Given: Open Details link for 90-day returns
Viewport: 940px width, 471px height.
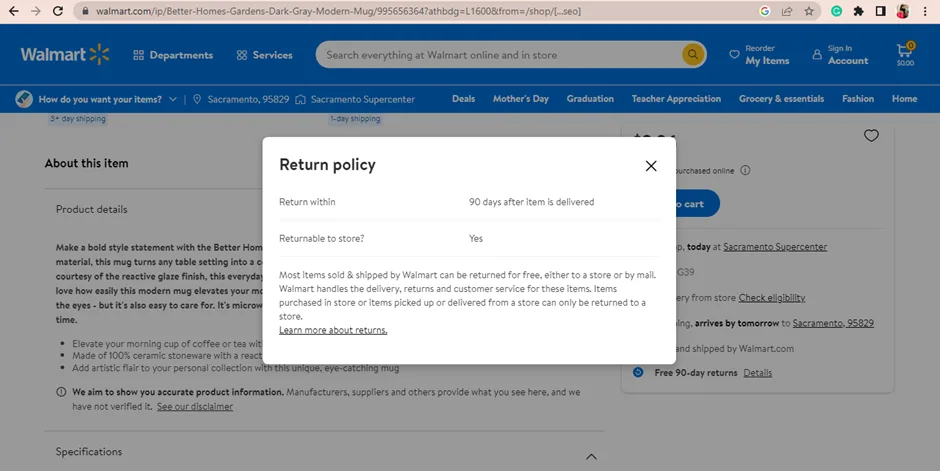Looking at the screenshot, I should click(757, 373).
